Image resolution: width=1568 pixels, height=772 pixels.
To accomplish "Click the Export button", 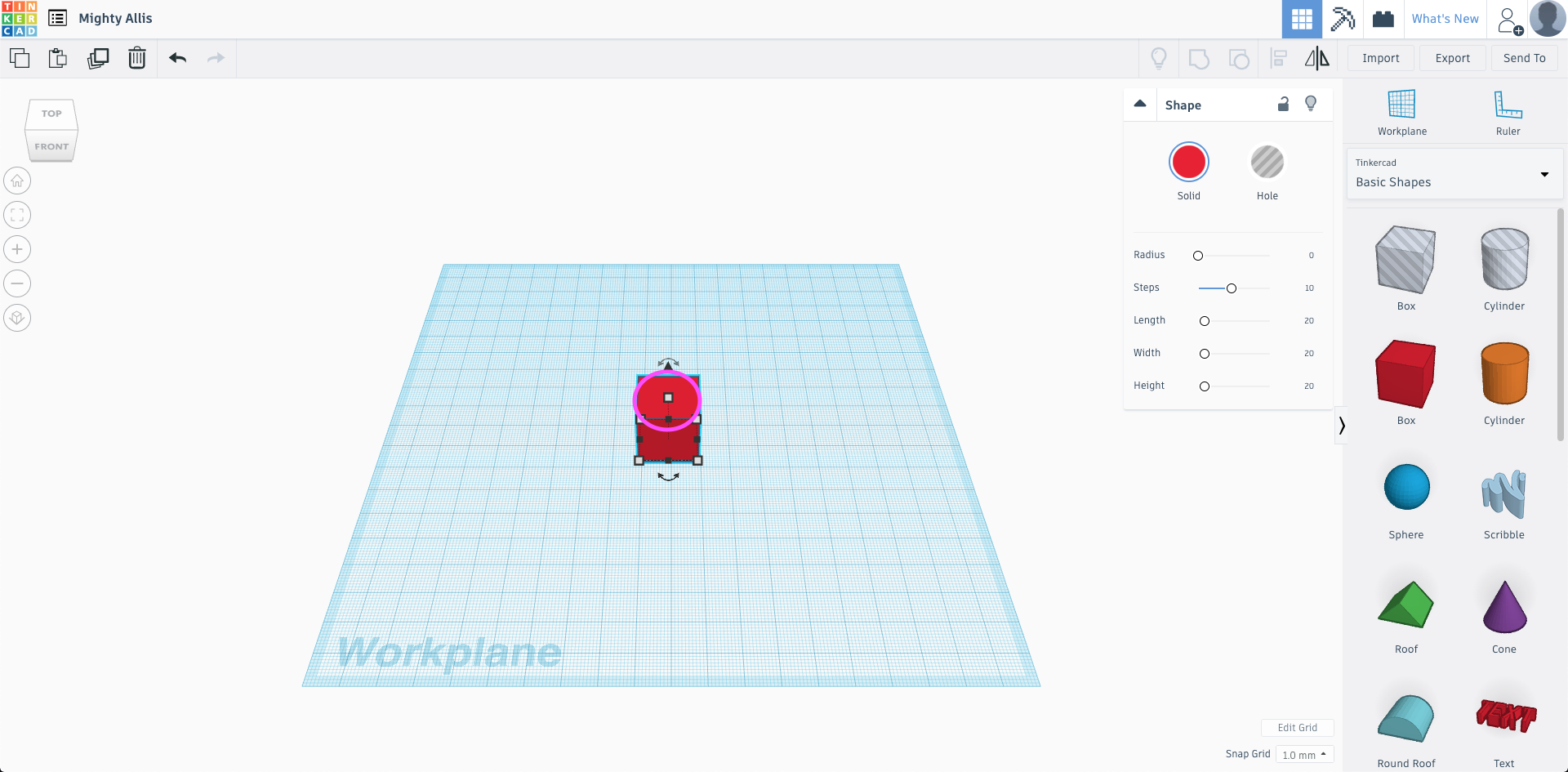I will click(x=1452, y=58).
